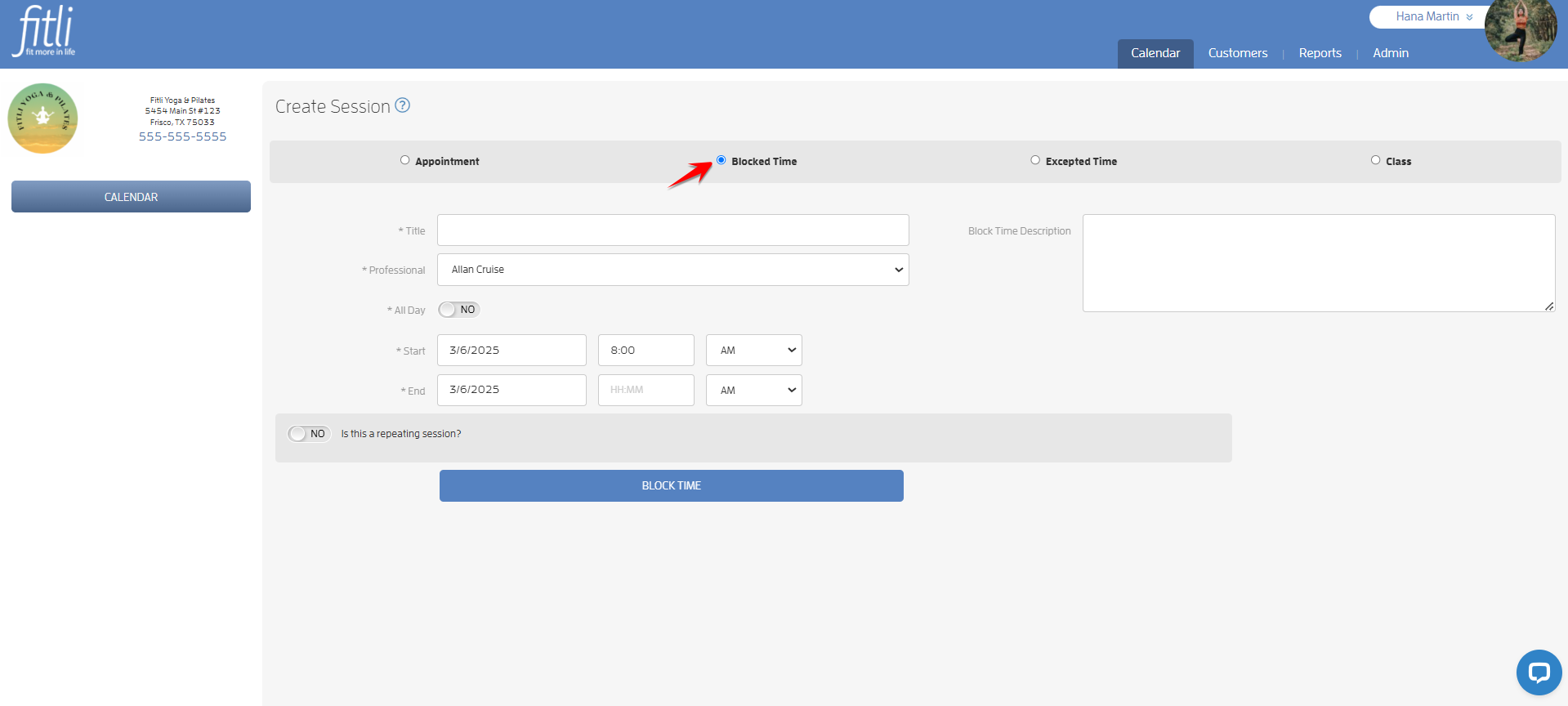Click the End time HH:MM field
Image resolution: width=1568 pixels, height=706 pixels.
point(646,391)
